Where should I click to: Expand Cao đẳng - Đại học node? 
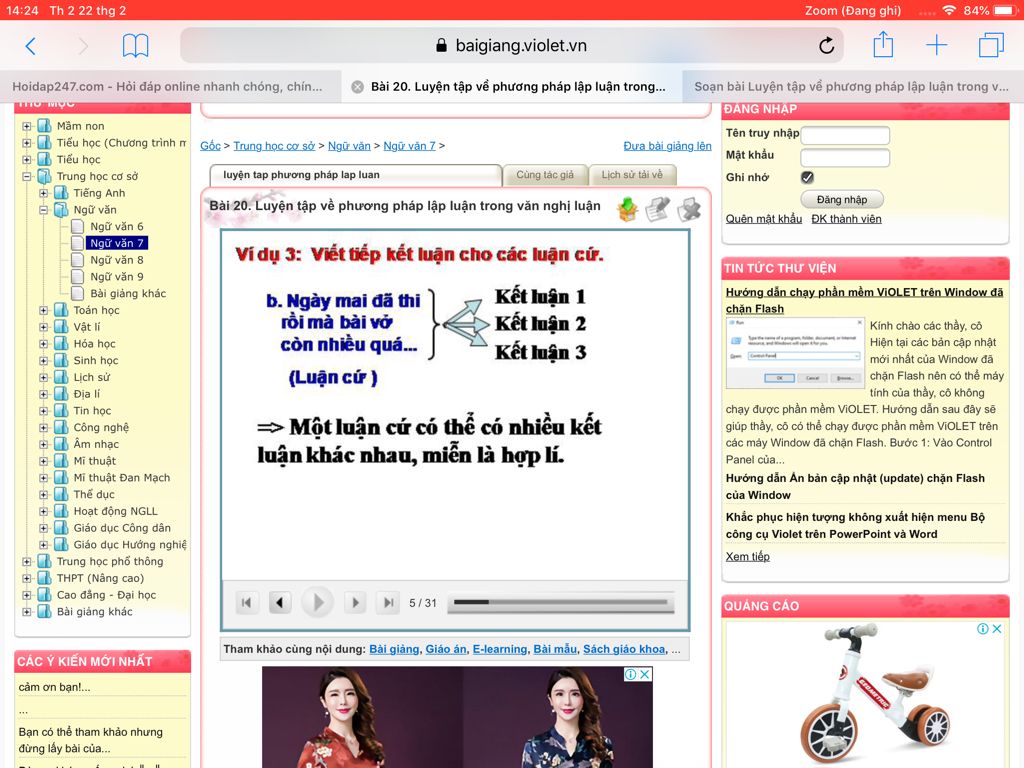27,595
